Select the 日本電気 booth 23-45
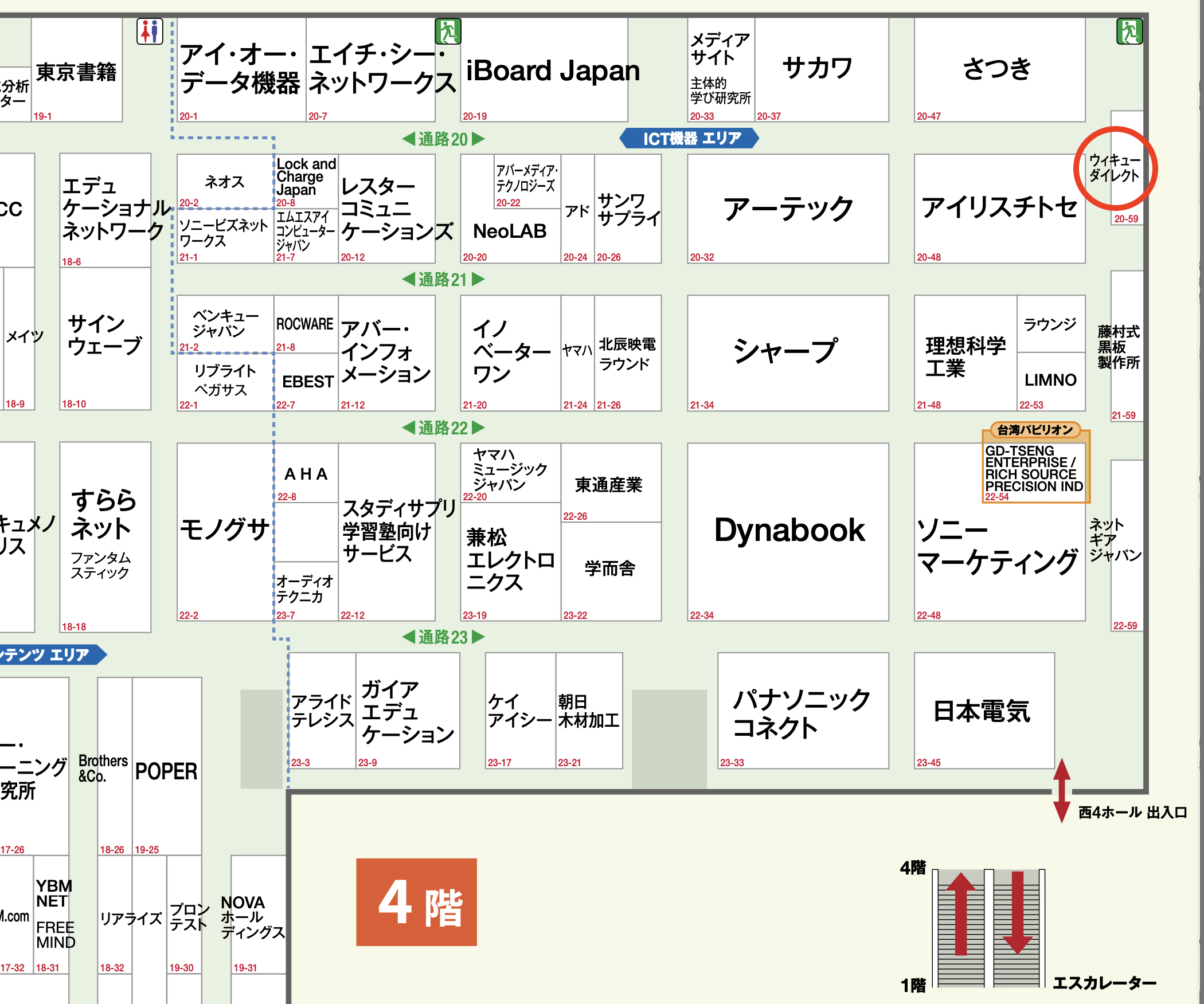 pyautogui.click(x=984, y=711)
